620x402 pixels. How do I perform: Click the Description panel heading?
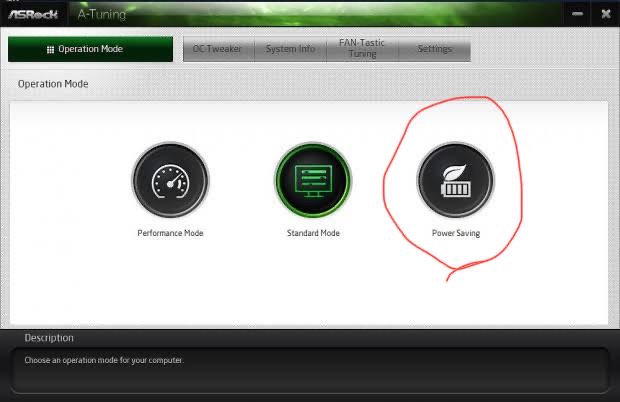pyautogui.click(x=49, y=338)
